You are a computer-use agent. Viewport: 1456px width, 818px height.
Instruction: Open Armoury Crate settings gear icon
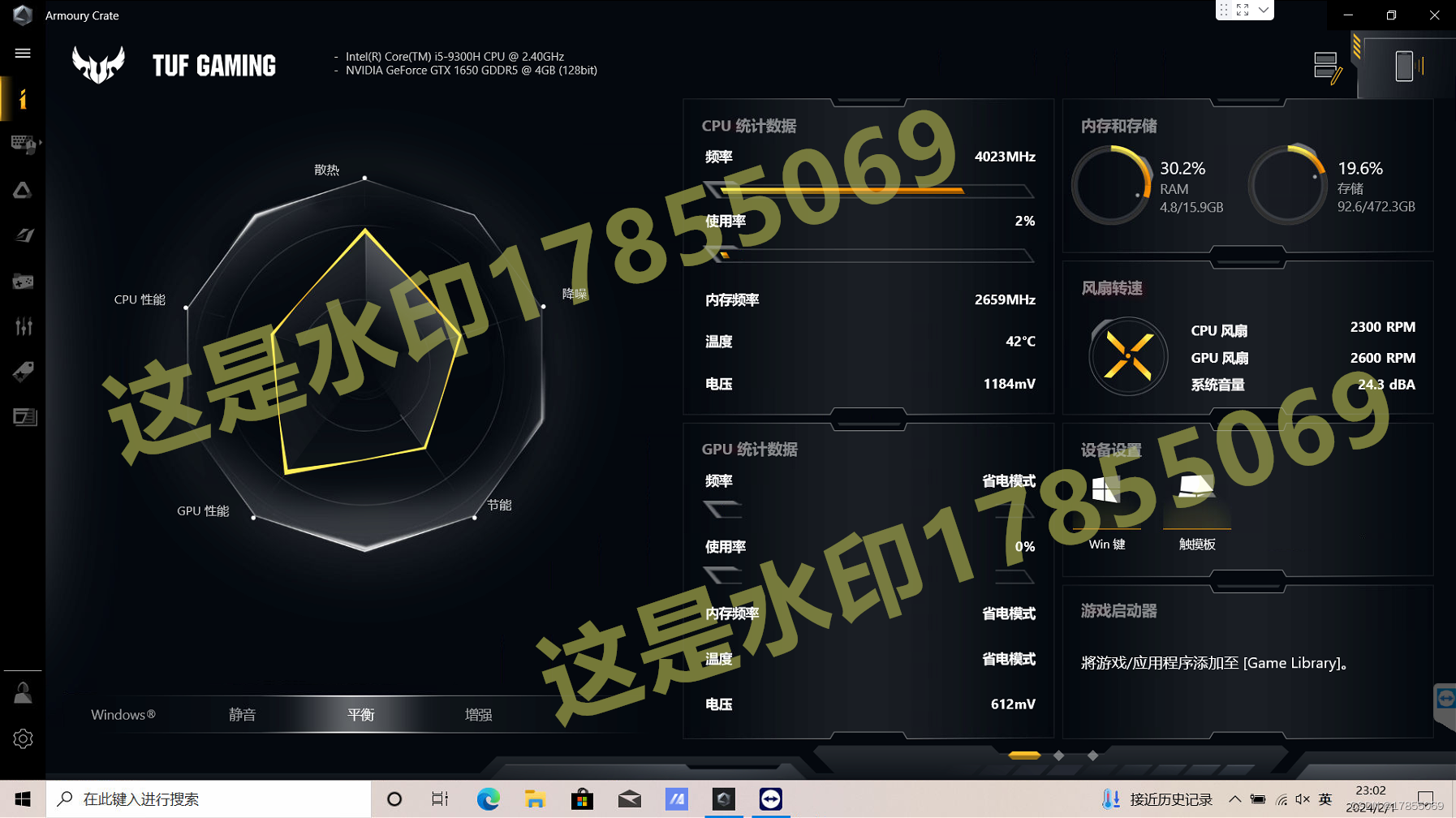pos(23,738)
